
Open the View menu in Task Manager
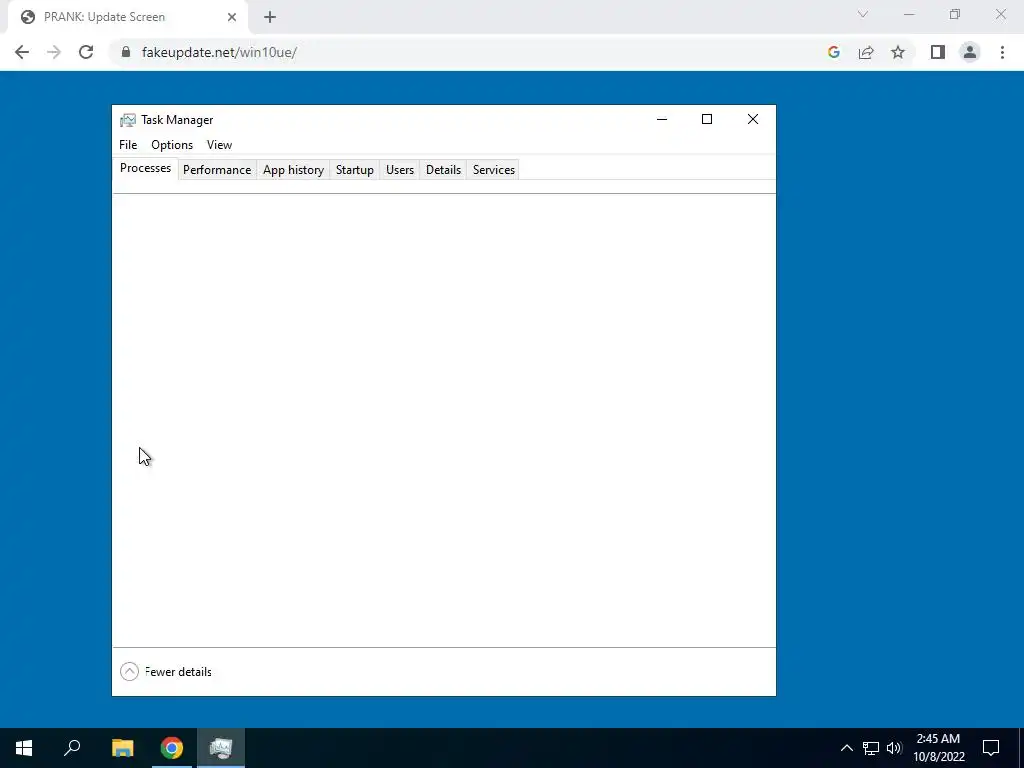[219, 145]
